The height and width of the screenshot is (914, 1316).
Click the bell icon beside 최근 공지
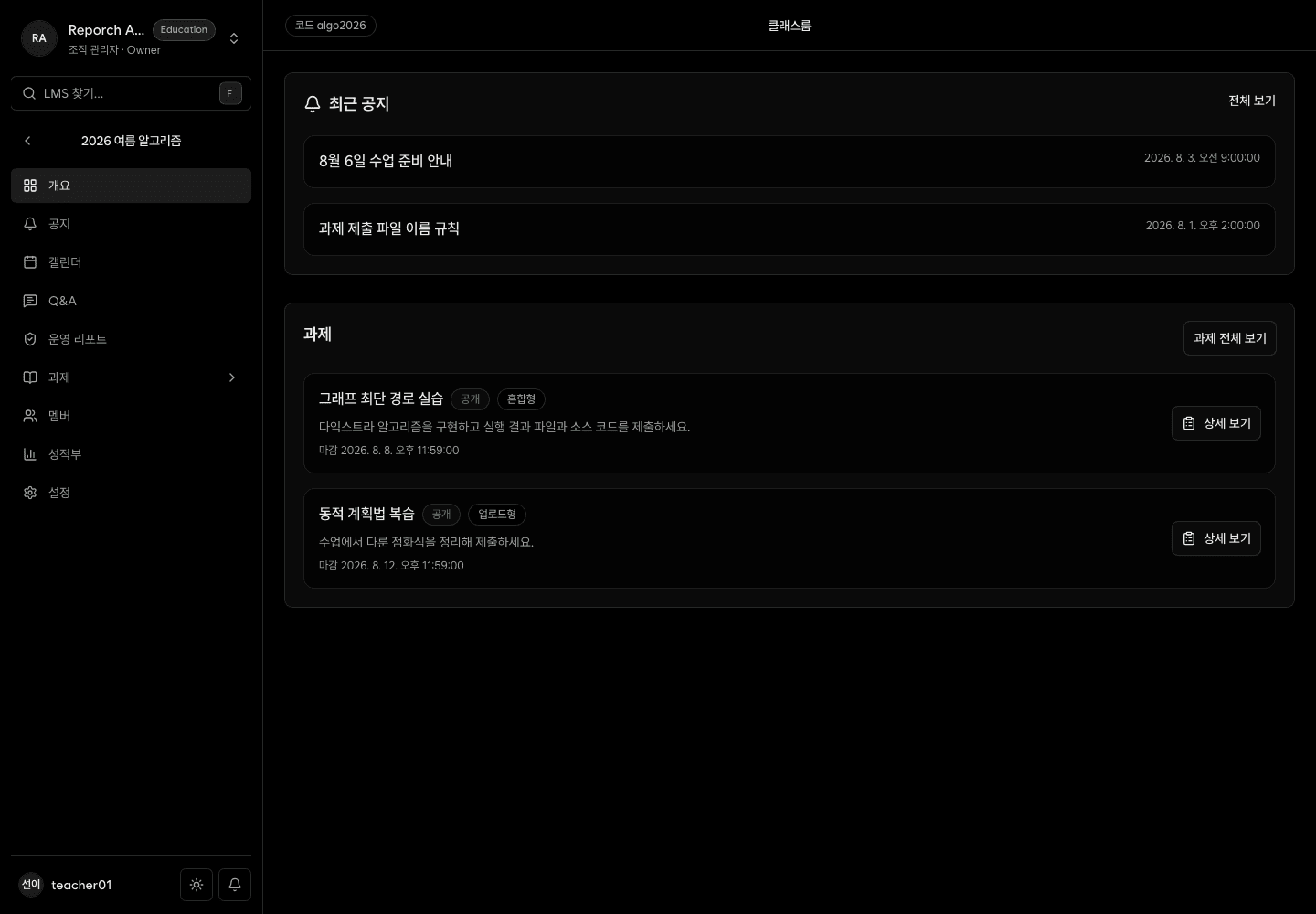[x=313, y=104]
